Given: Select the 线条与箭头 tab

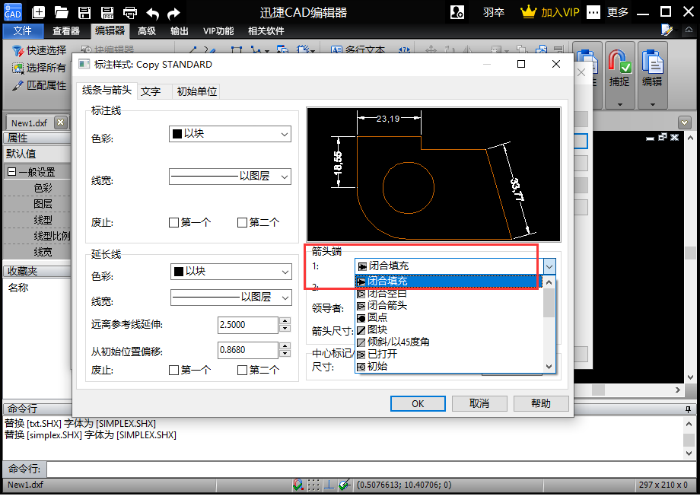Looking at the screenshot, I should [x=107, y=90].
